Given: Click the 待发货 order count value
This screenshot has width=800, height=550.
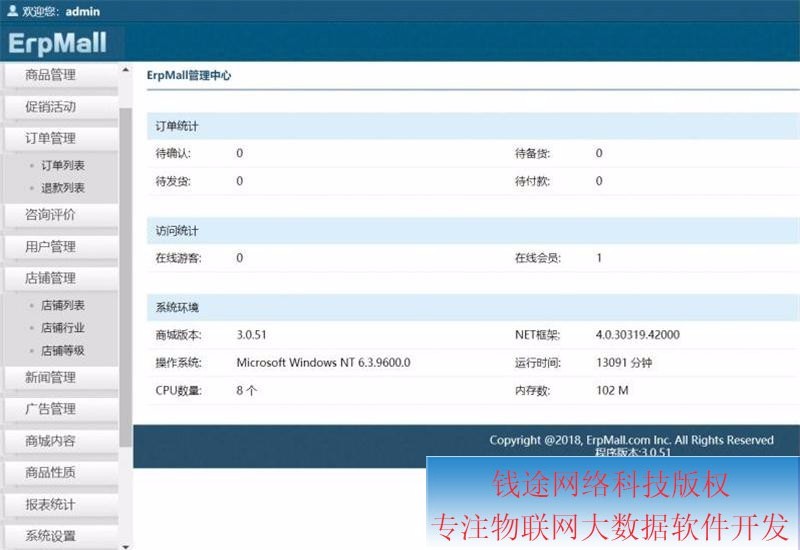Looking at the screenshot, I should [239, 181].
